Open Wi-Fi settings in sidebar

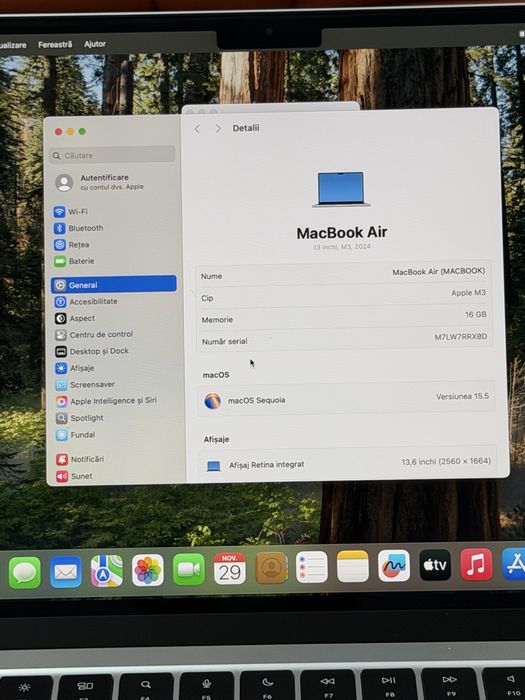coord(71,212)
